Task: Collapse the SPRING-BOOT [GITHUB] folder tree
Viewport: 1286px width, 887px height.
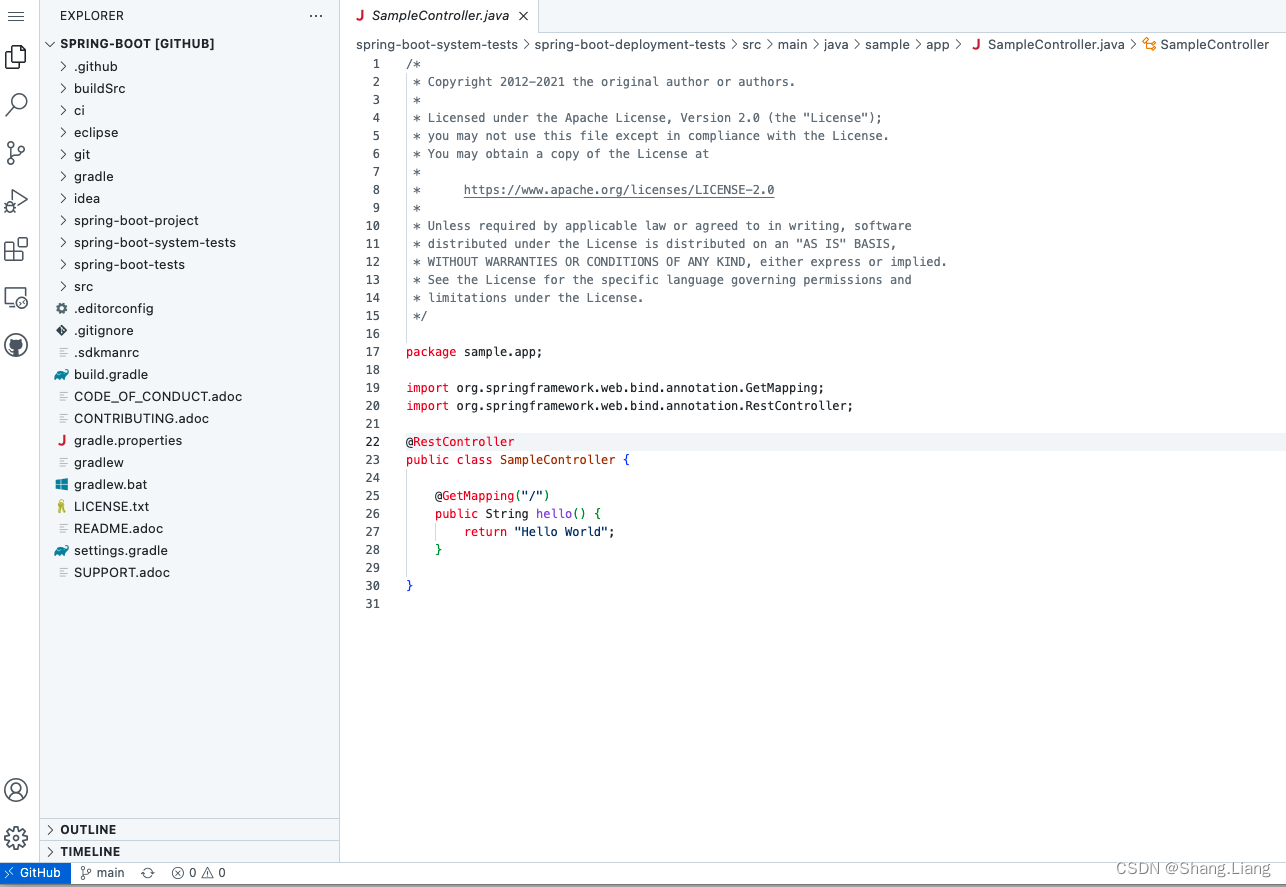Action: coord(50,43)
